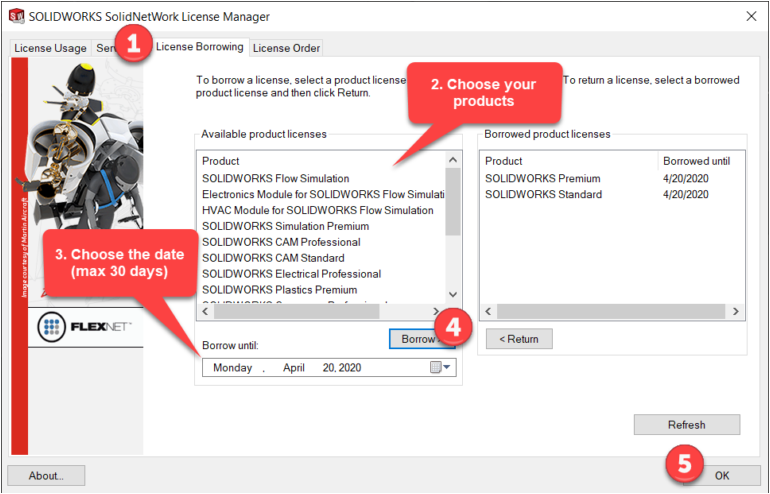
Task: Close the License Manager window
Action: coord(751,16)
